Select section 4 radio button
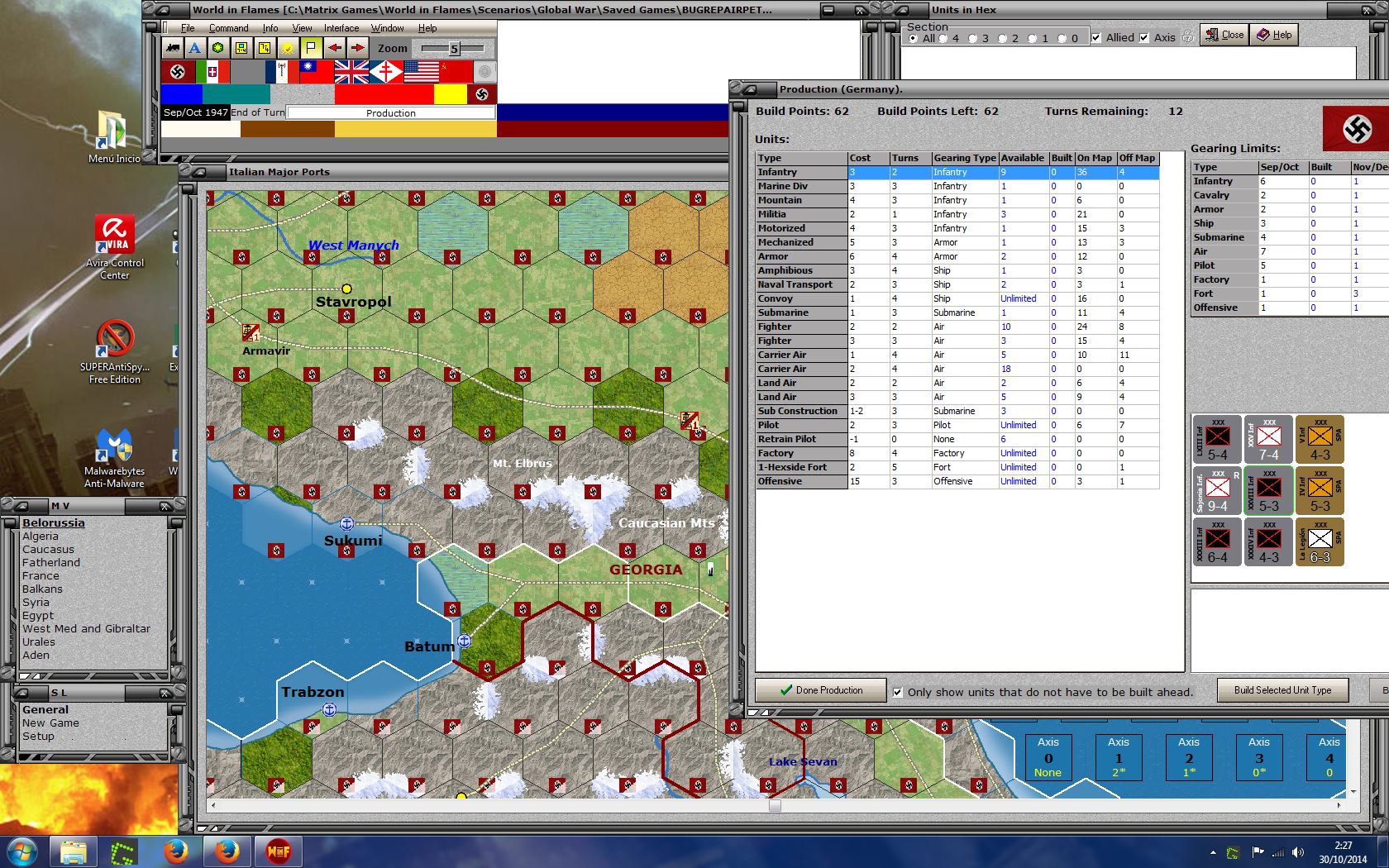This screenshot has width=1389, height=868. point(943,38)
